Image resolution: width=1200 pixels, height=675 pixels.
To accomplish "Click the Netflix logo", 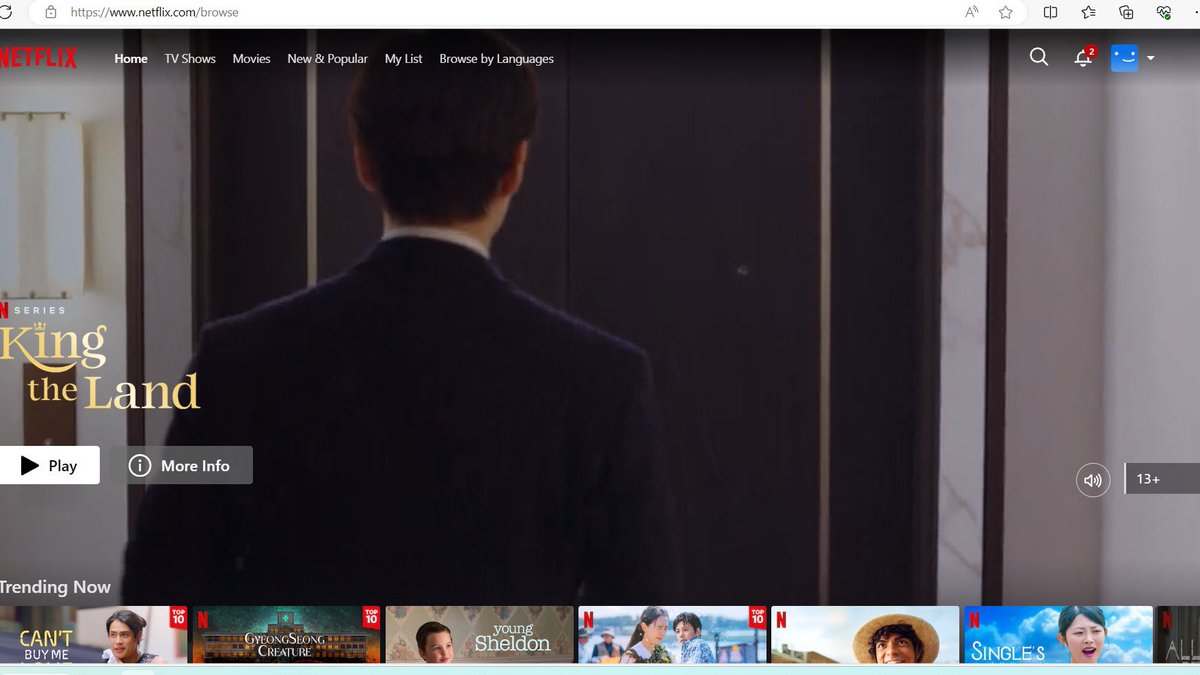I will pos(38,58).
